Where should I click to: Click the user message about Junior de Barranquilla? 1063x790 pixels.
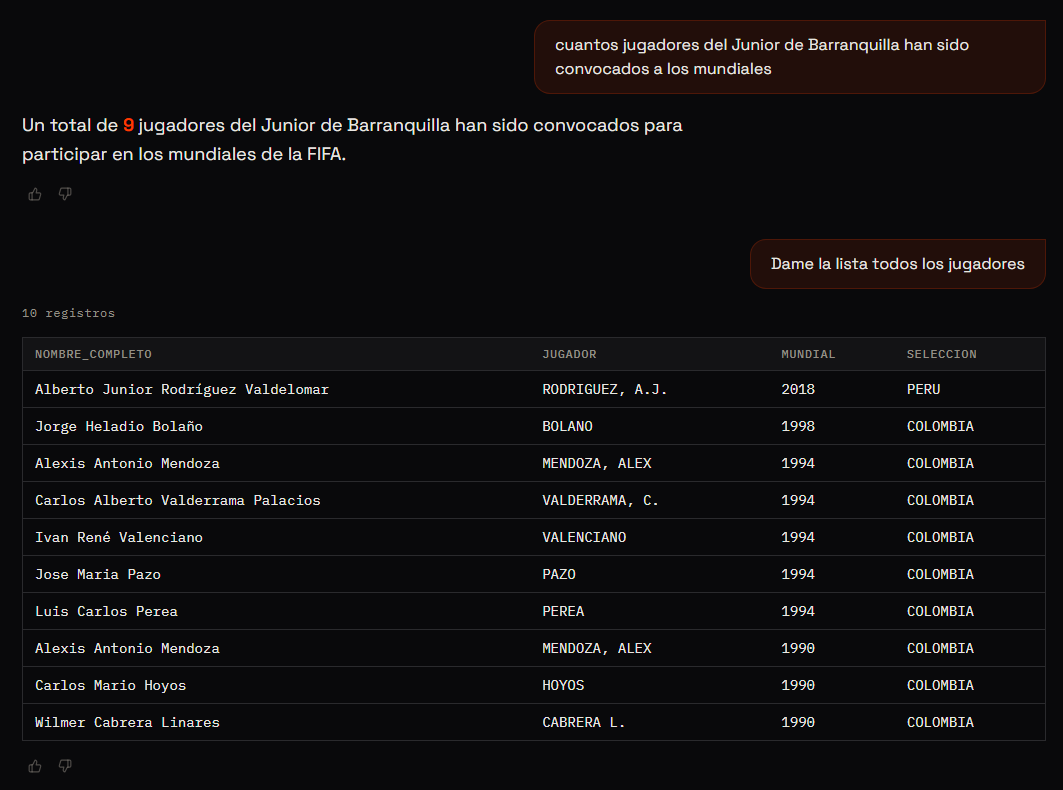click(x=790, y=57)
